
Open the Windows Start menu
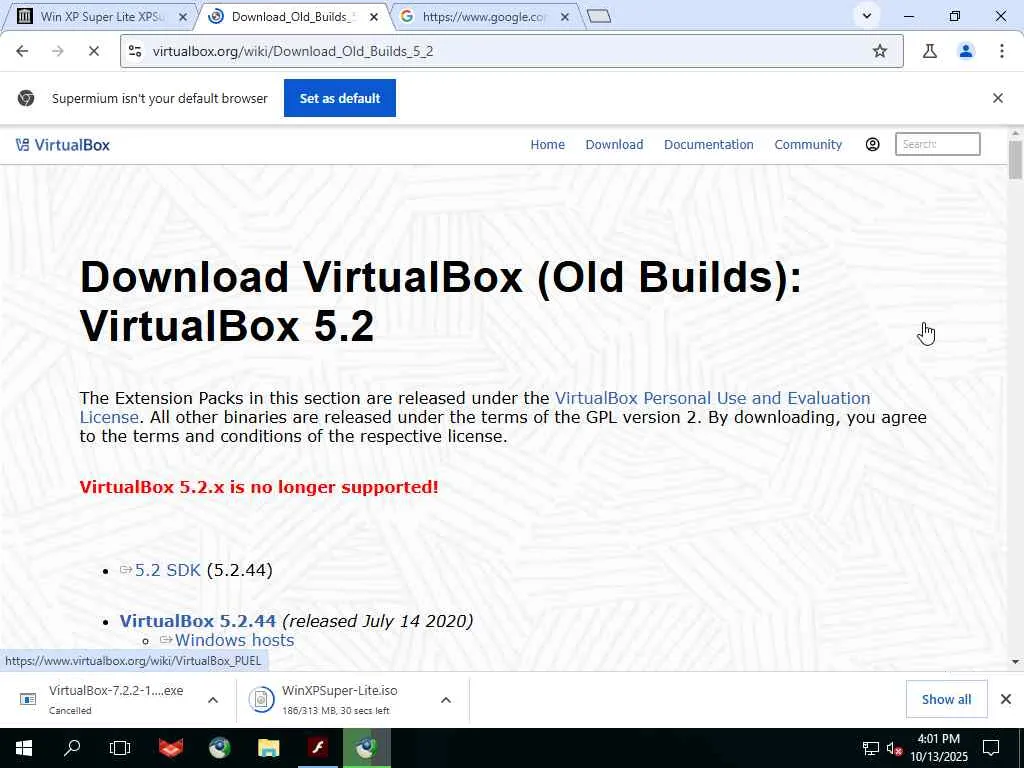(x=24, y=748)
